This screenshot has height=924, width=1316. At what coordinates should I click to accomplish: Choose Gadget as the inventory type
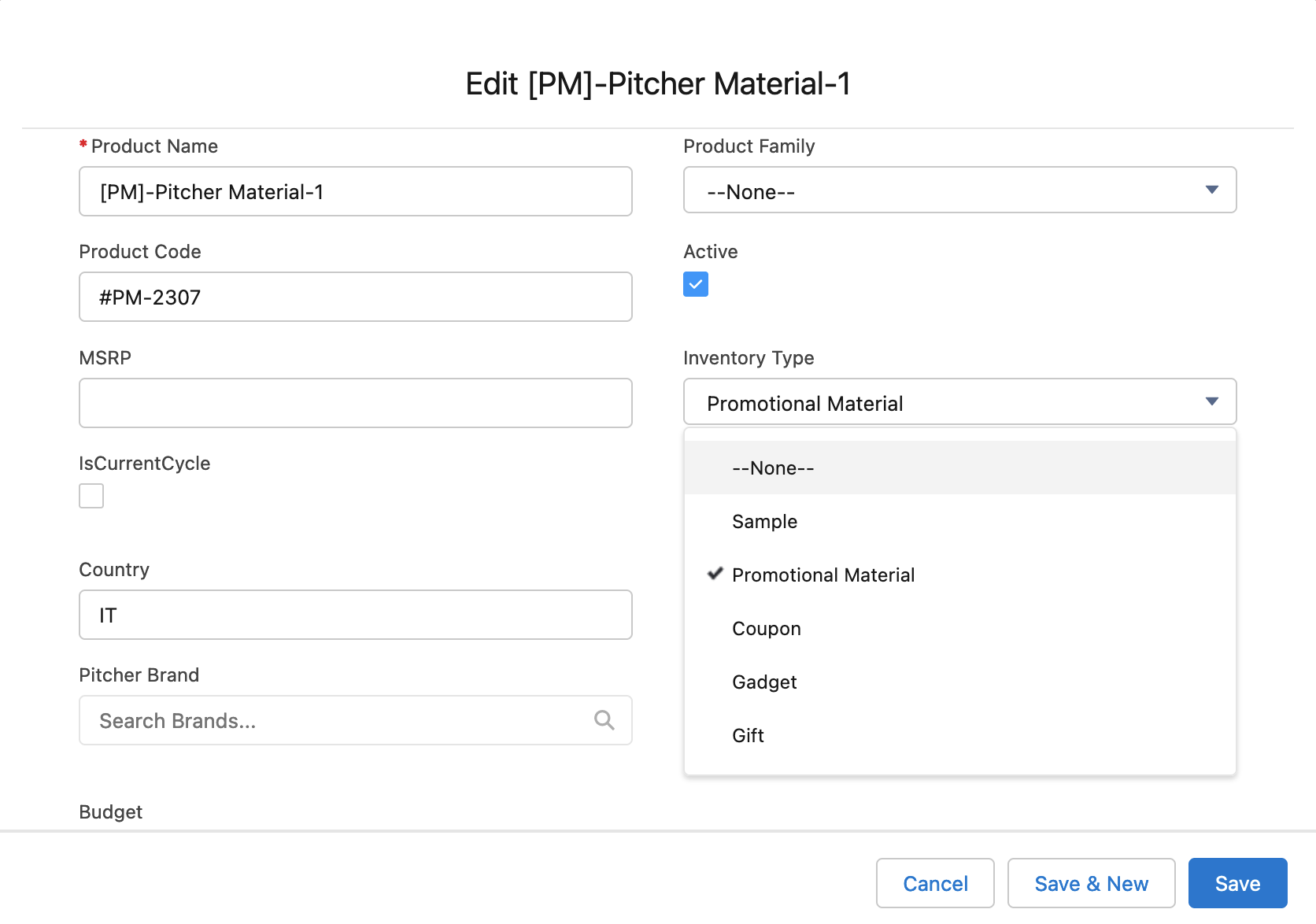point(763,682)
